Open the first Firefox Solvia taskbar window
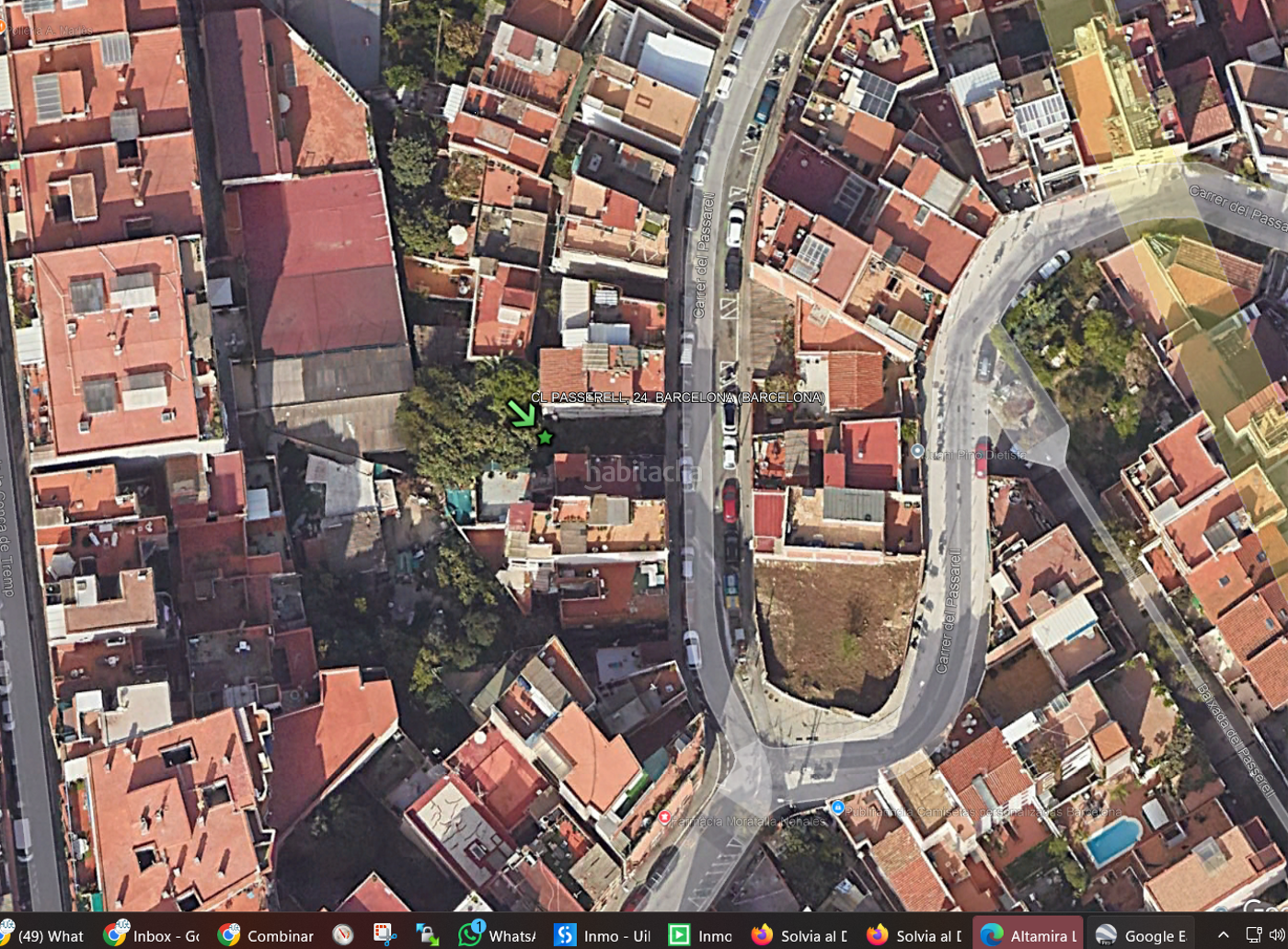Image resolution: width=1288 pixels, height=949 pixels. pyautogui.click(x=799, y=935)
